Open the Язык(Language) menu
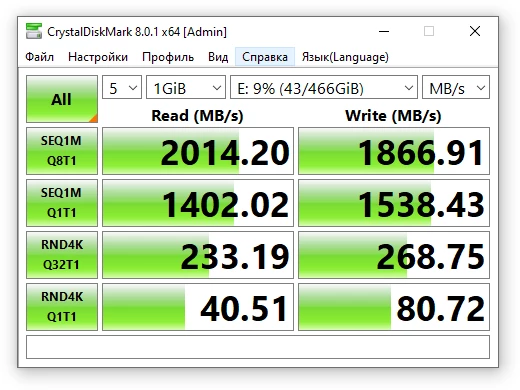This screenshot has width=520, height=390. pos(345,57)
